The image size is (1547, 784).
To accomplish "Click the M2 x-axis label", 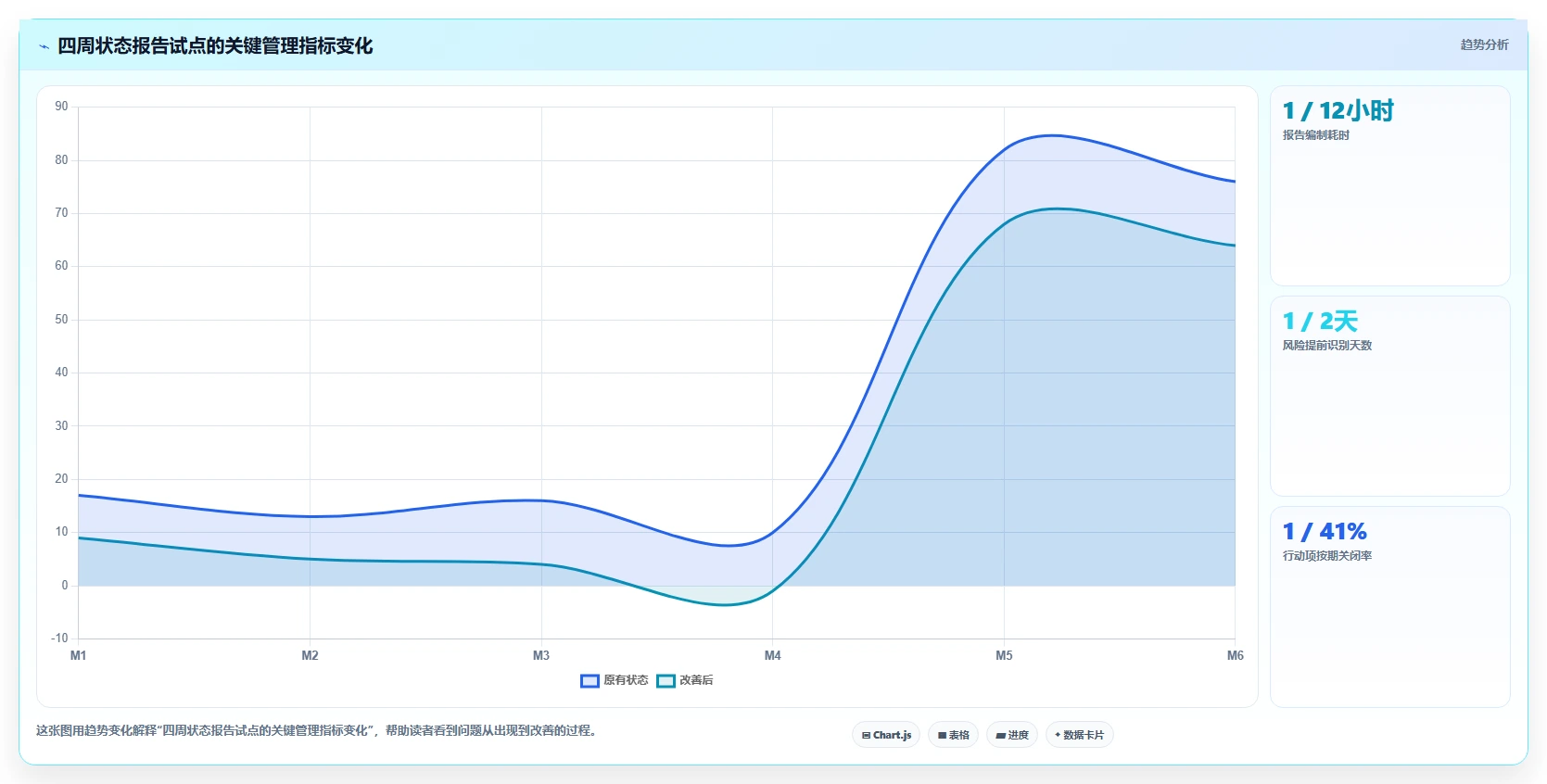I will click(x=310, y=655).
